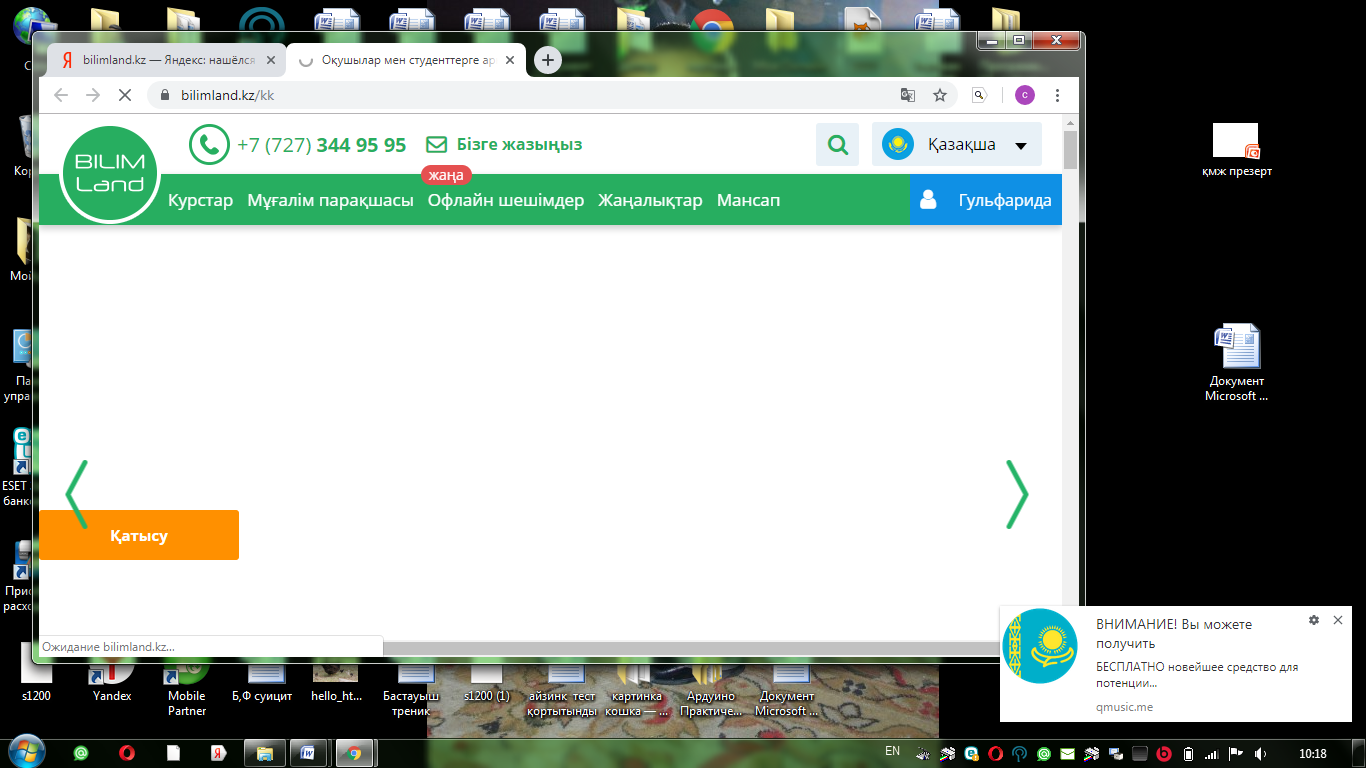Open the Жаңалықтар menu item
This screenshot has height=768, width=1366.
pyautogui.click(x=650, y=200)
